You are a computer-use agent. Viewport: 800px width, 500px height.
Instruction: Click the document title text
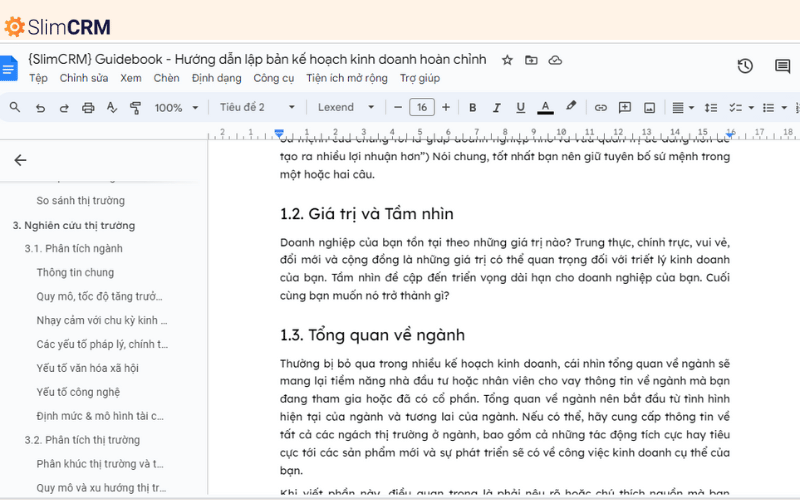[257, 59]
